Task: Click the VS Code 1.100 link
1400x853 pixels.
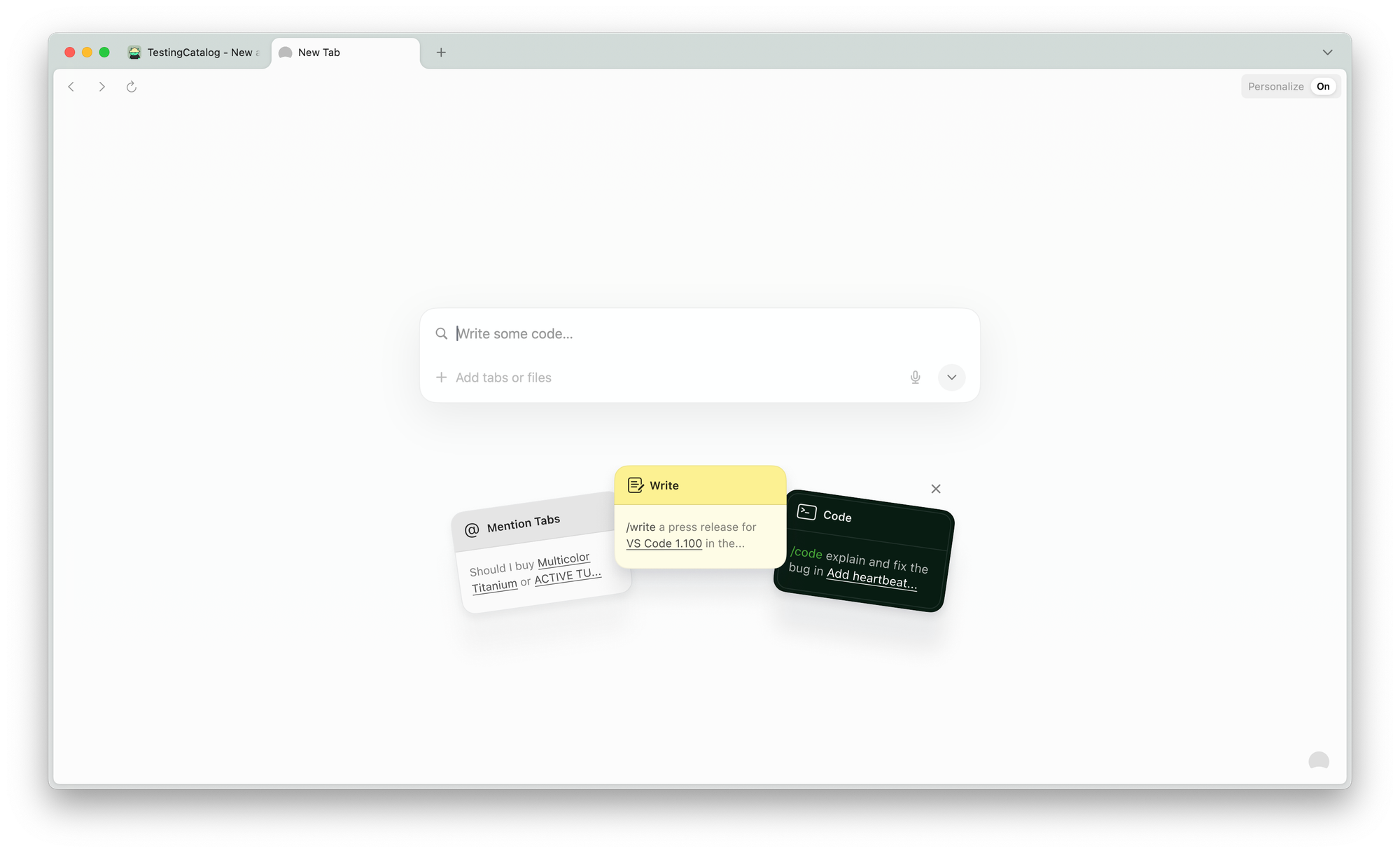Action: (x=663, y=543)
